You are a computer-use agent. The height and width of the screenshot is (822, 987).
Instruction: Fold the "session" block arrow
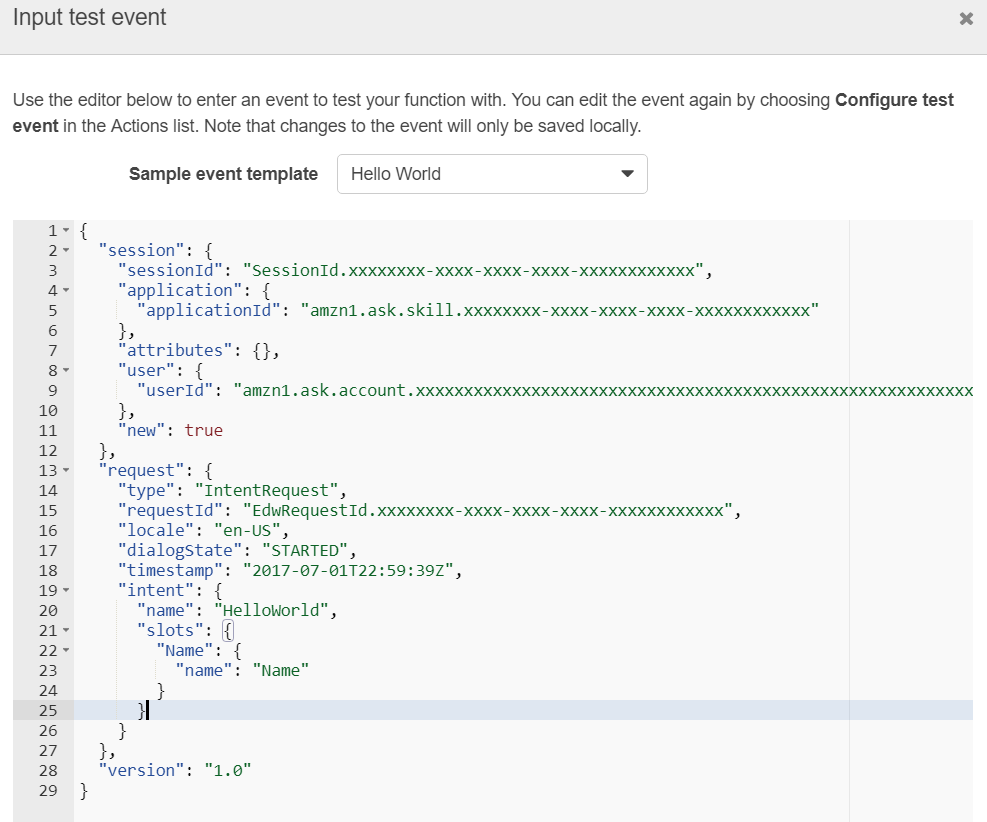pos(66,251)
